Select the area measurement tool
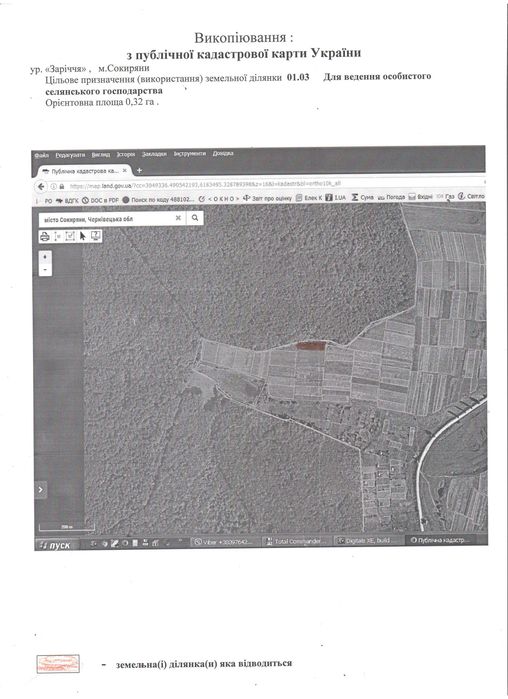The image size is (508, 699). (70, 236)
